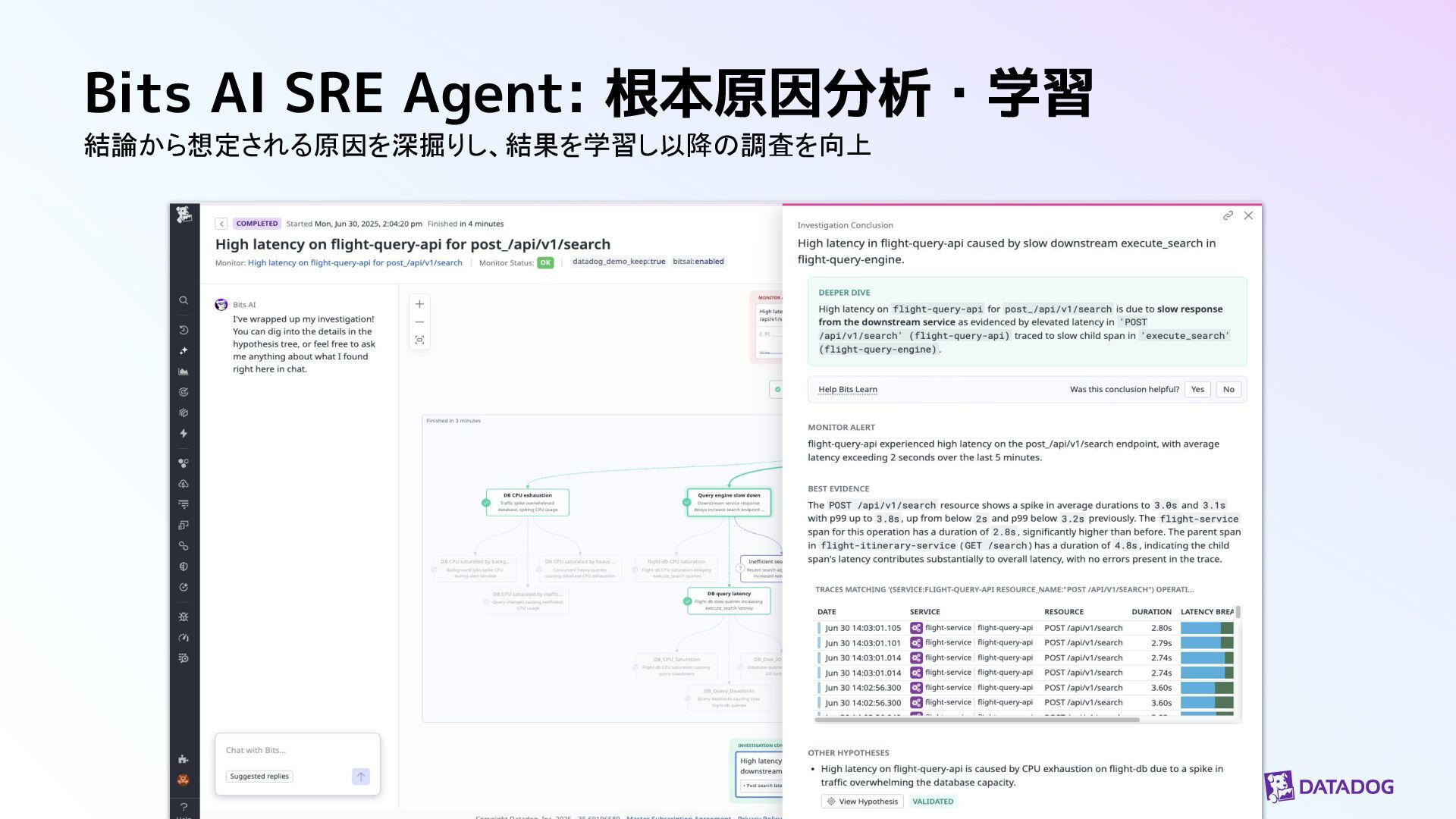The width and height of the screenshot is (1456, 819).
Task: Open lightning bolt icon in sidebar
Action: pyautogui.click(x=184, y=434)
